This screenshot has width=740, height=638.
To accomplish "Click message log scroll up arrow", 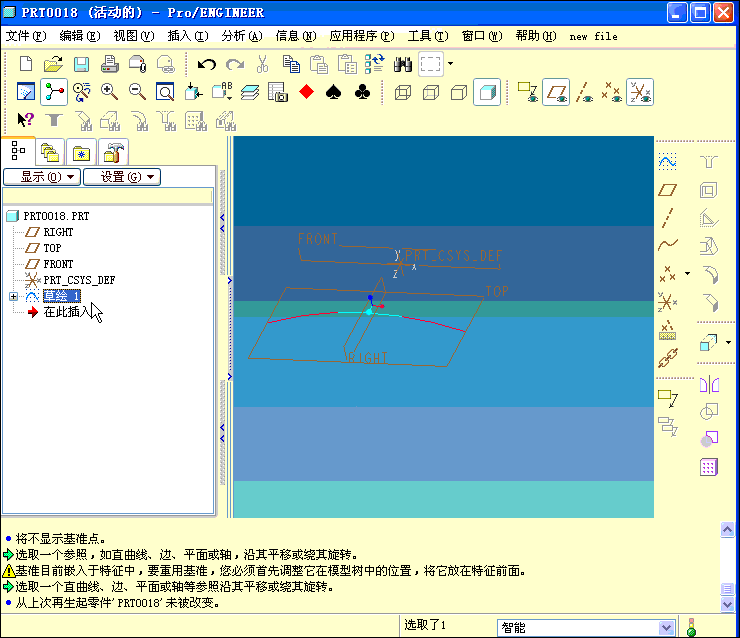I will 727,530.
